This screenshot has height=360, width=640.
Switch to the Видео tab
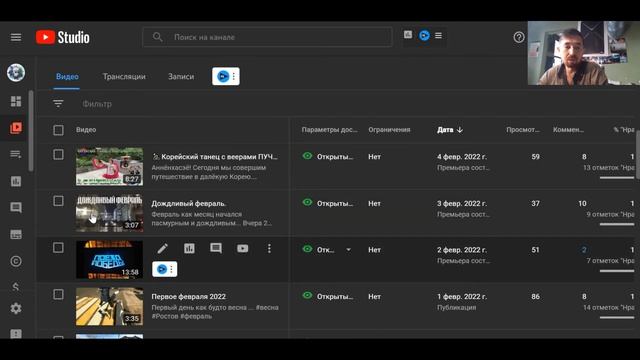pos(67,77)
